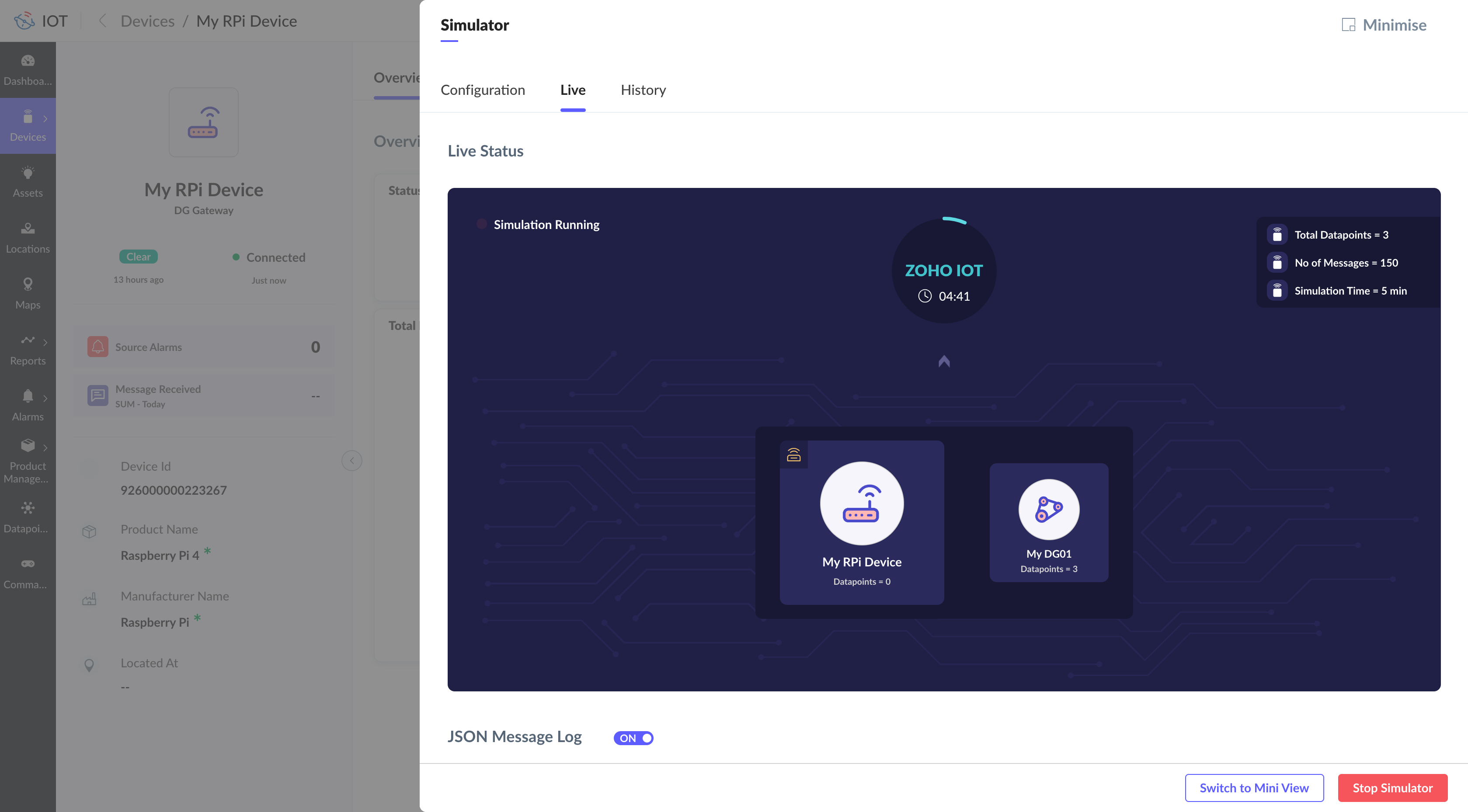Image resolution: width=1468 pixels, height=812 pixels.
Task: Collapse the device details panel arrow
Action: click(x=351, y=461)
